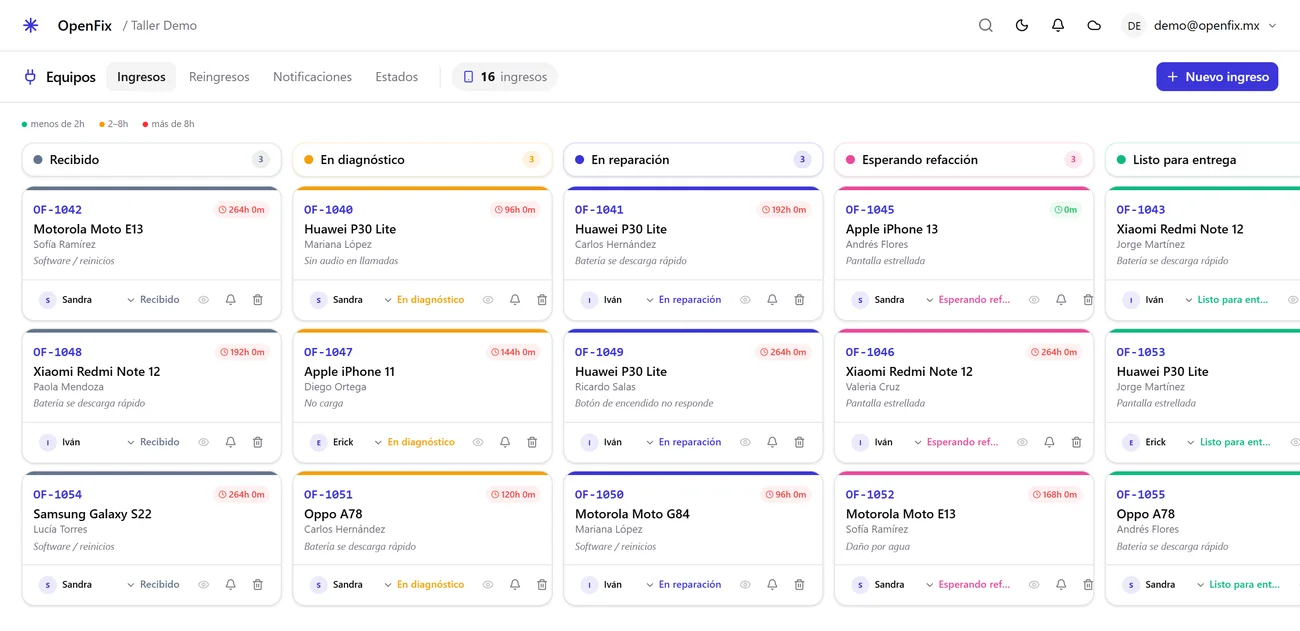Open the search icon in header
The image size is (1300, 631).
coord(986,25)
